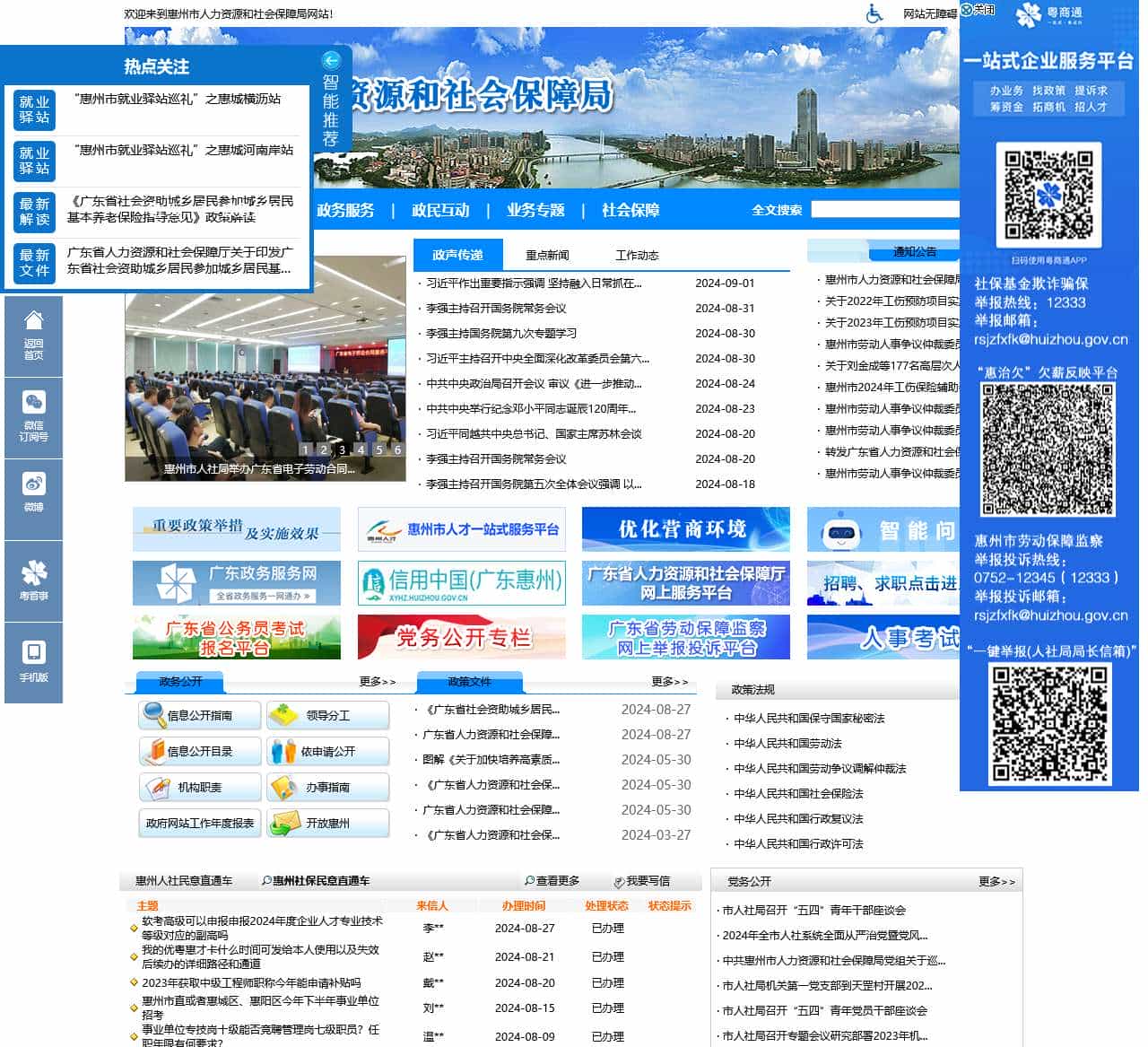Click the 最新解读 badge in 热点关注
This screenshot has width=1148, height=1047.
[34, 212]
